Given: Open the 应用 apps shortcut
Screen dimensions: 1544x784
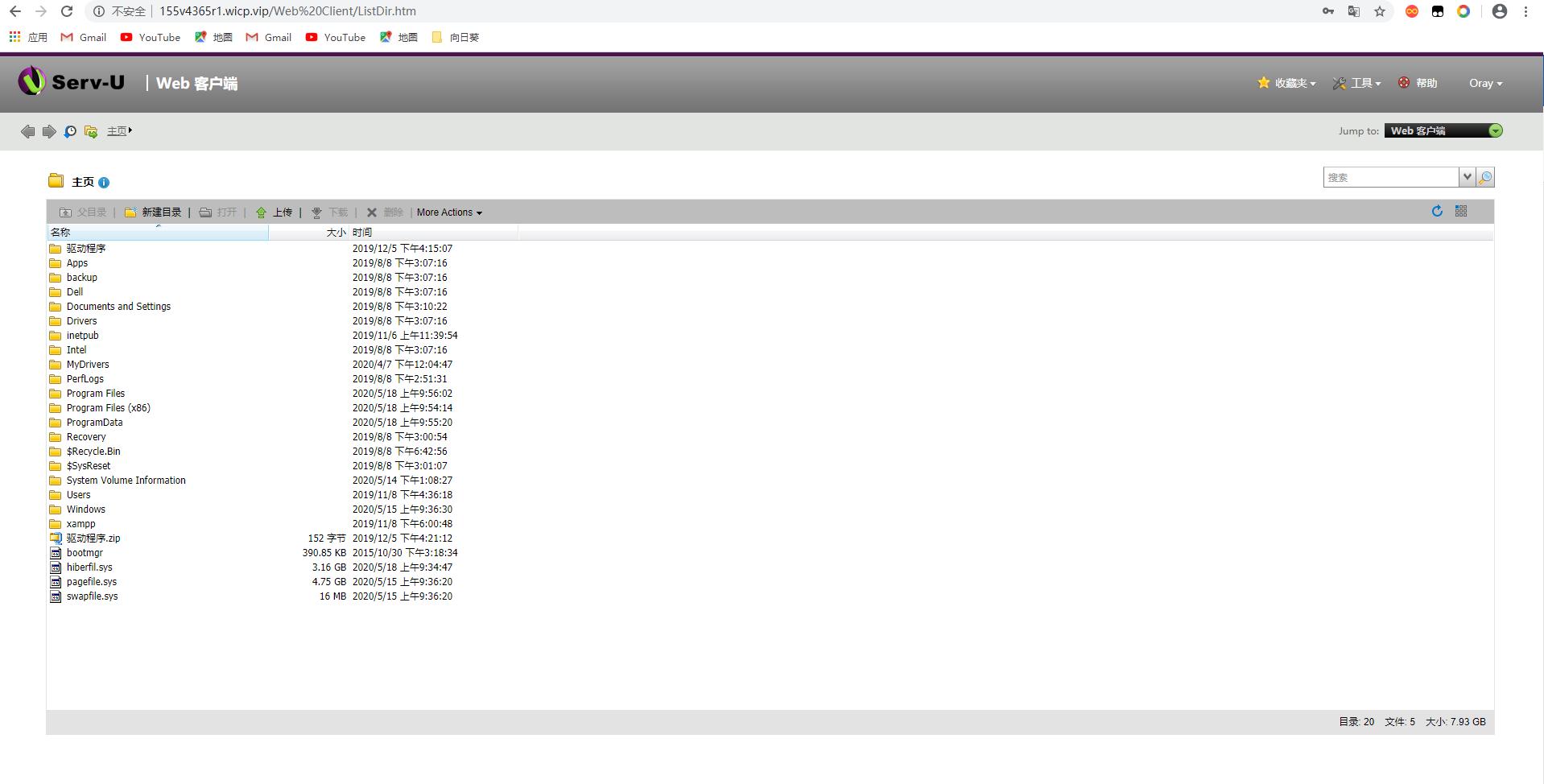Looking at the screenshot, I should point(28,37).
